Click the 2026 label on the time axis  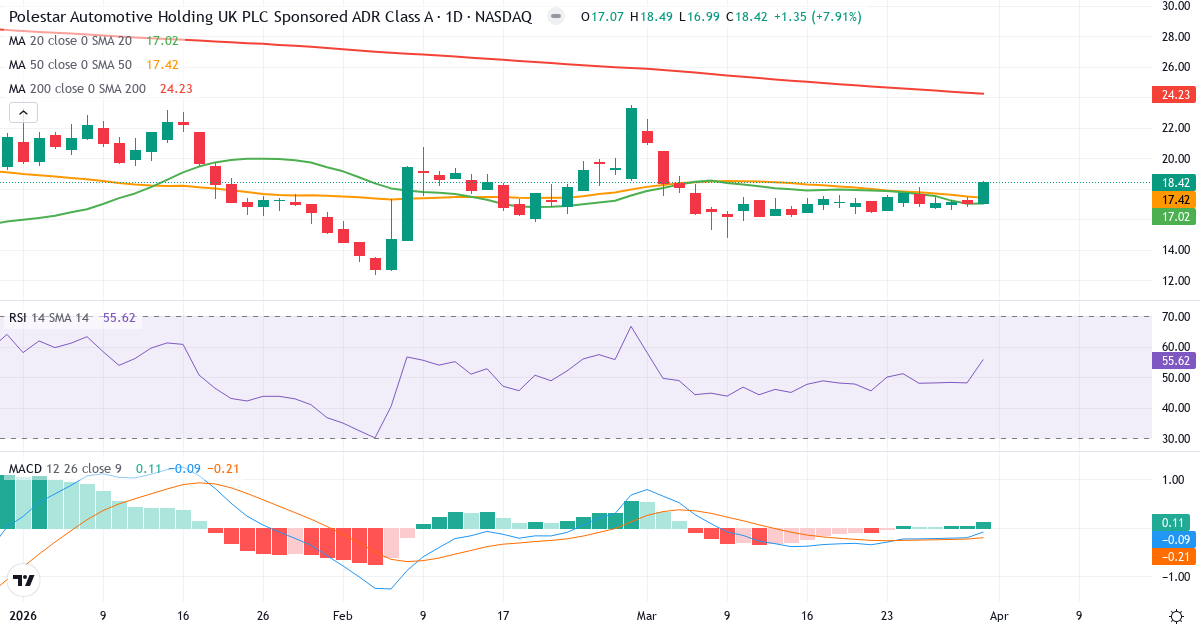click(21, 616)
